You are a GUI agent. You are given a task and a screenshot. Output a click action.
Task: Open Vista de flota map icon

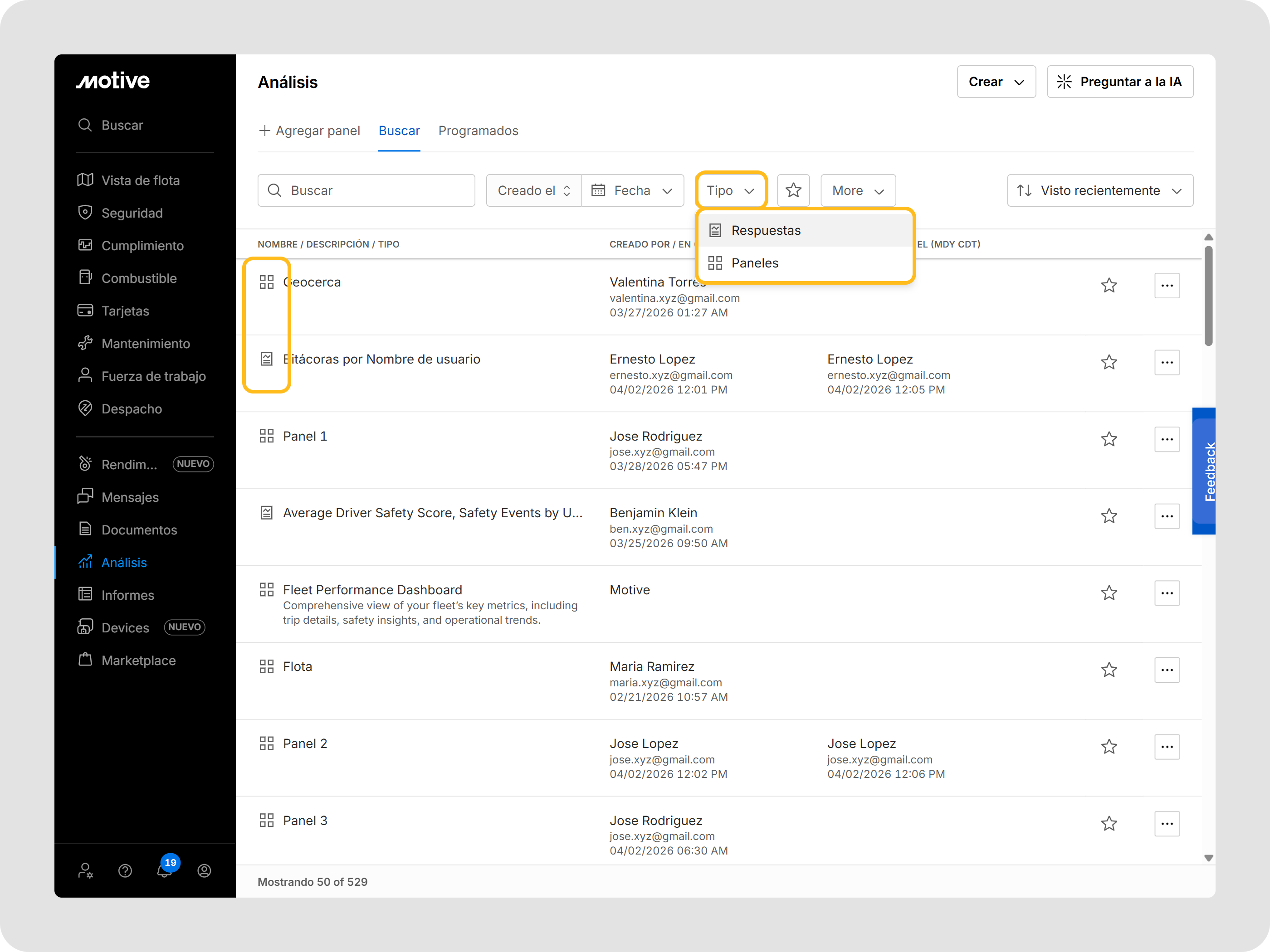(x=85, y=180)
